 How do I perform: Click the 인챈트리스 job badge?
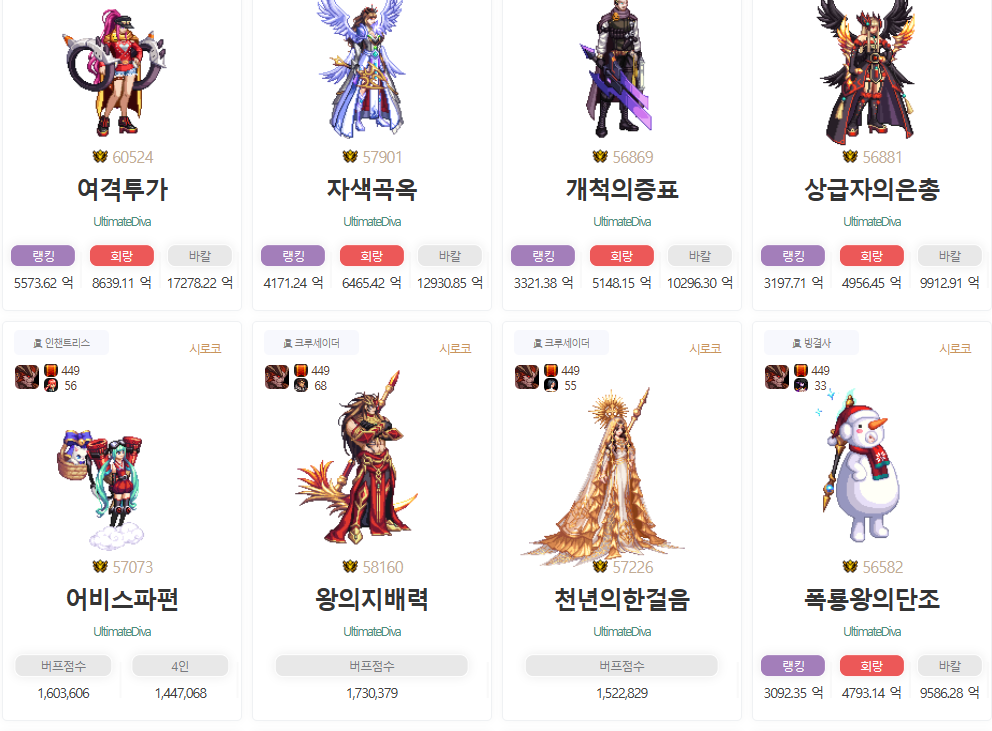[x=61, y=343]
